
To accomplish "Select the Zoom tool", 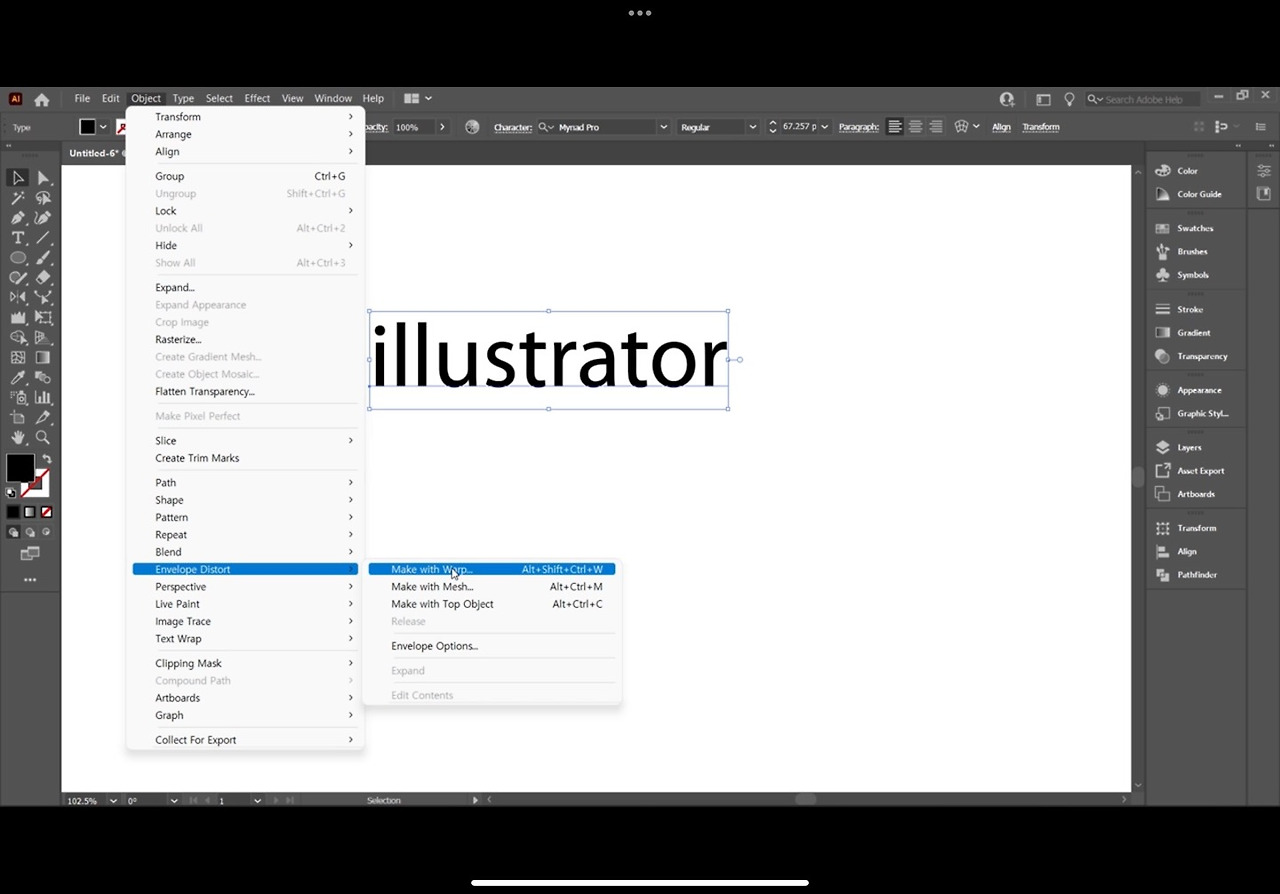I will (43, 438).
